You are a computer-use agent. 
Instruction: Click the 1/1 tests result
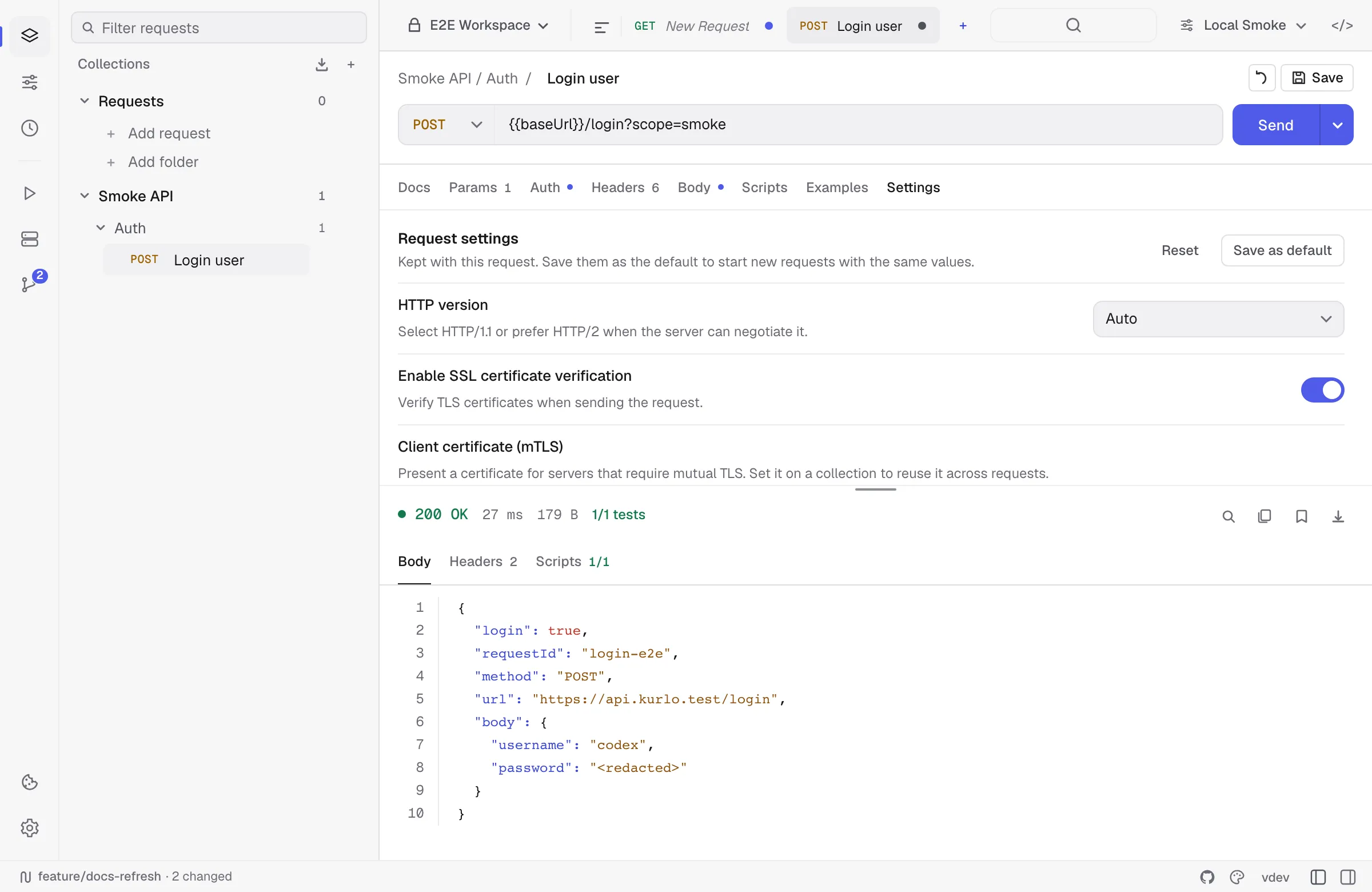coord(618,515)
